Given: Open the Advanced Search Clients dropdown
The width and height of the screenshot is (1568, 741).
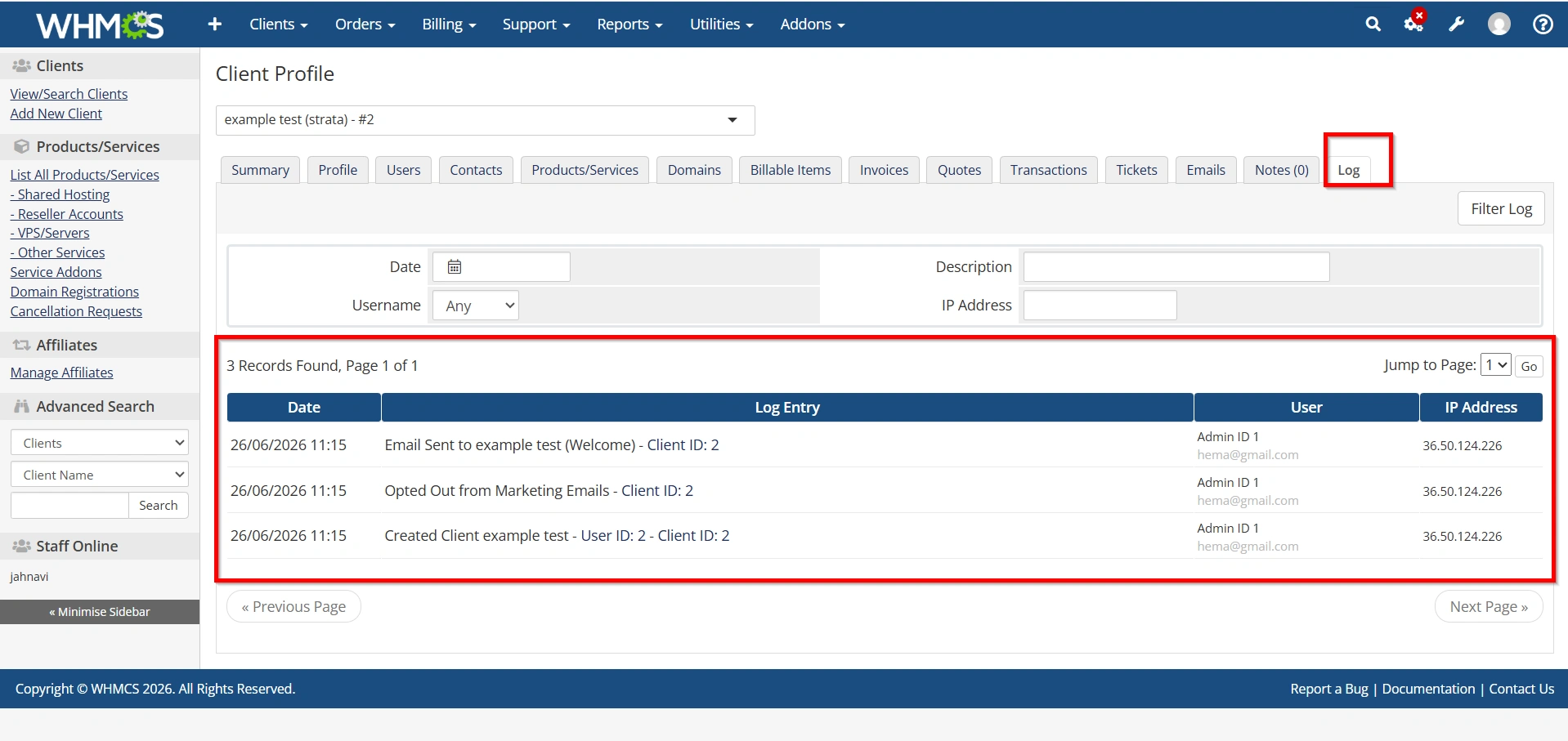Looking at the screenshot, I should [100, 443].
